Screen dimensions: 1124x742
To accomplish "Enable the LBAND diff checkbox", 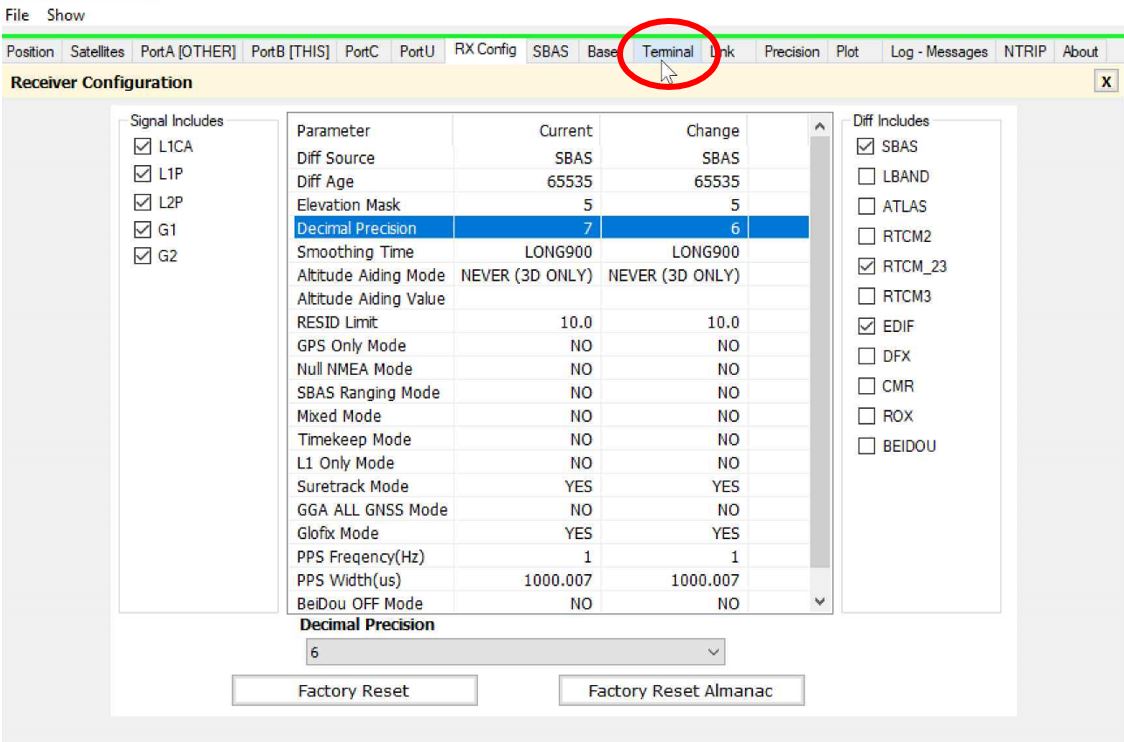I will [866, 176].
